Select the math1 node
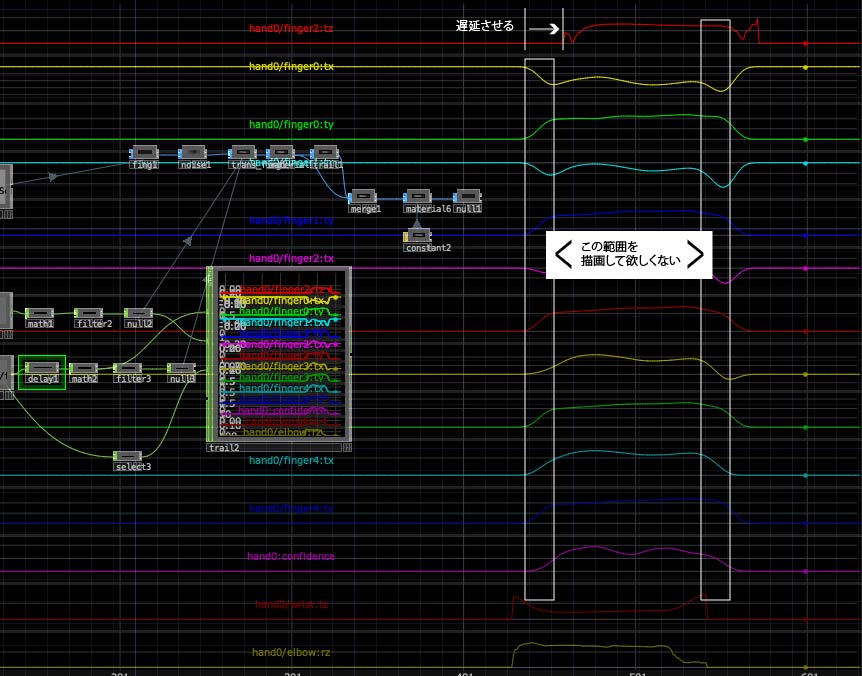862x676 pixels. [39, 313]
